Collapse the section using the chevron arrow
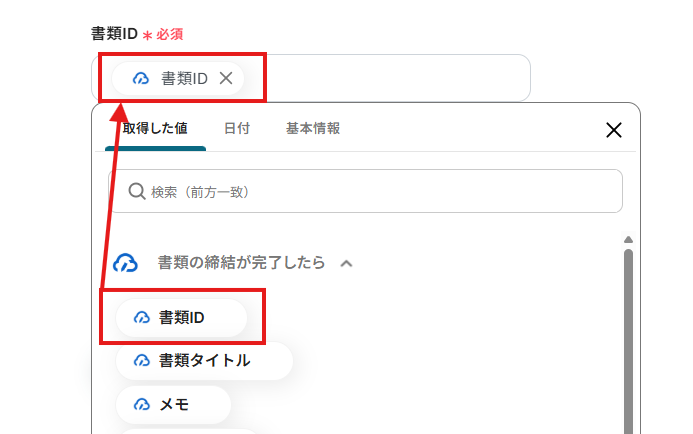 pyautogui.click(x=346, y=263)
